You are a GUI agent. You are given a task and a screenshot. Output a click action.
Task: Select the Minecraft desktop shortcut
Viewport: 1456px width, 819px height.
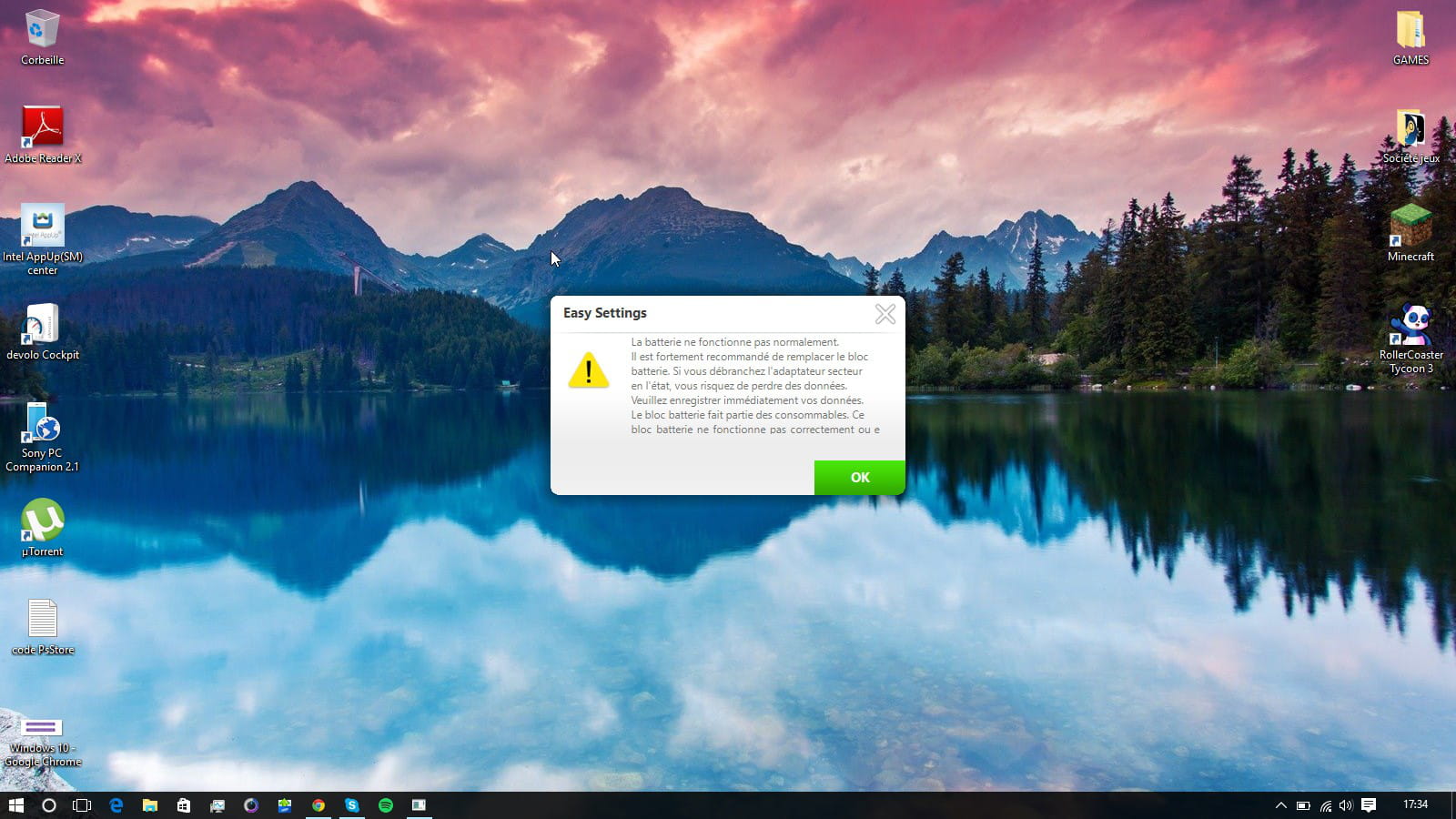[1410, 234]
